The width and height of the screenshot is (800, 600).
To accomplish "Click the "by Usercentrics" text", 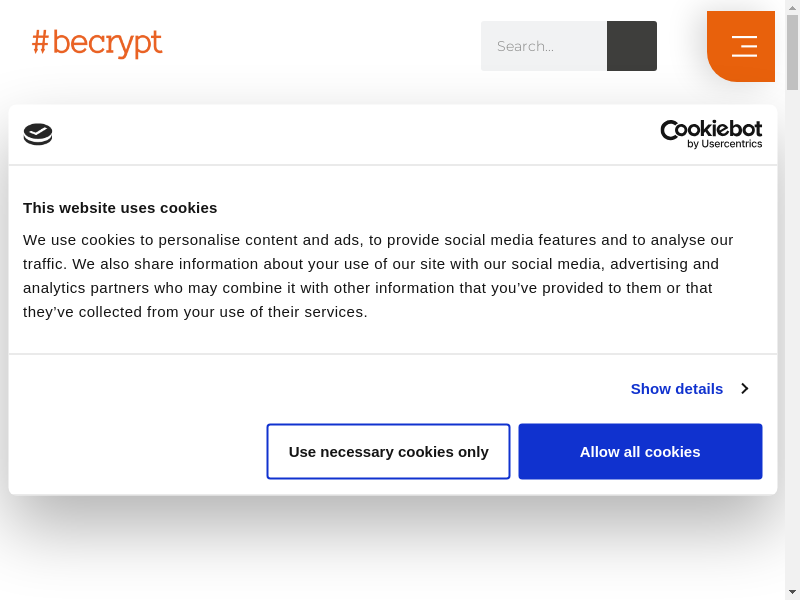I will click(724, 144).
